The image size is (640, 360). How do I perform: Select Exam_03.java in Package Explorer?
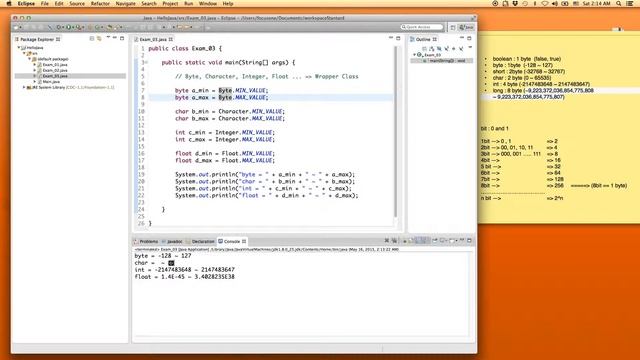55,76
